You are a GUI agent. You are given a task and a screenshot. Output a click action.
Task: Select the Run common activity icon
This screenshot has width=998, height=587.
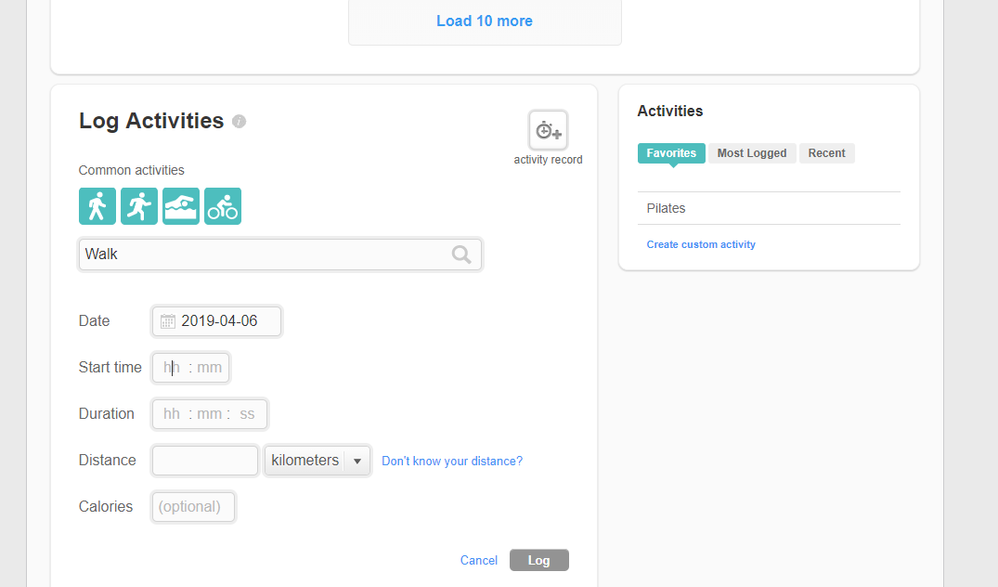pos(139,207)
